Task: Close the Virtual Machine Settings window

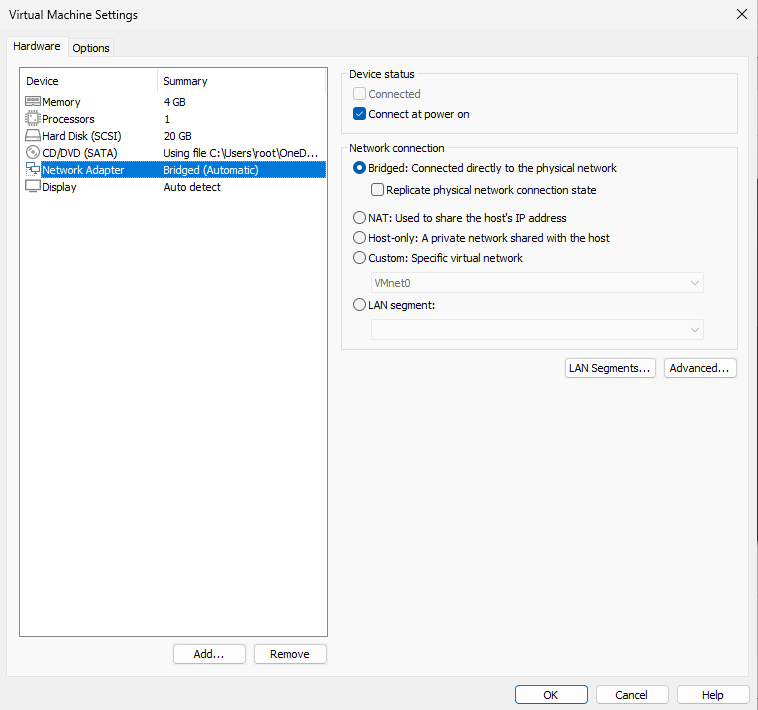Action: coord(741,15)
